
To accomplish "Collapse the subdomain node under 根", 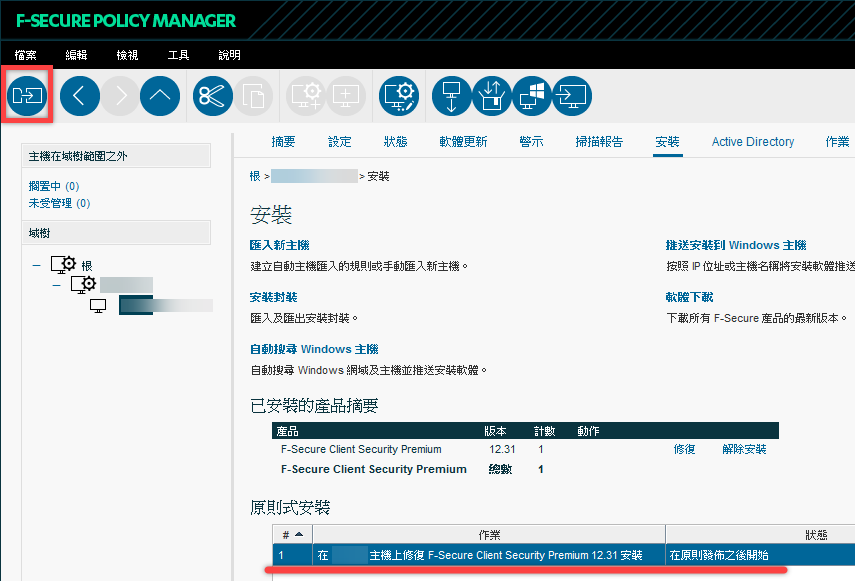I will [x=57, y=285].
